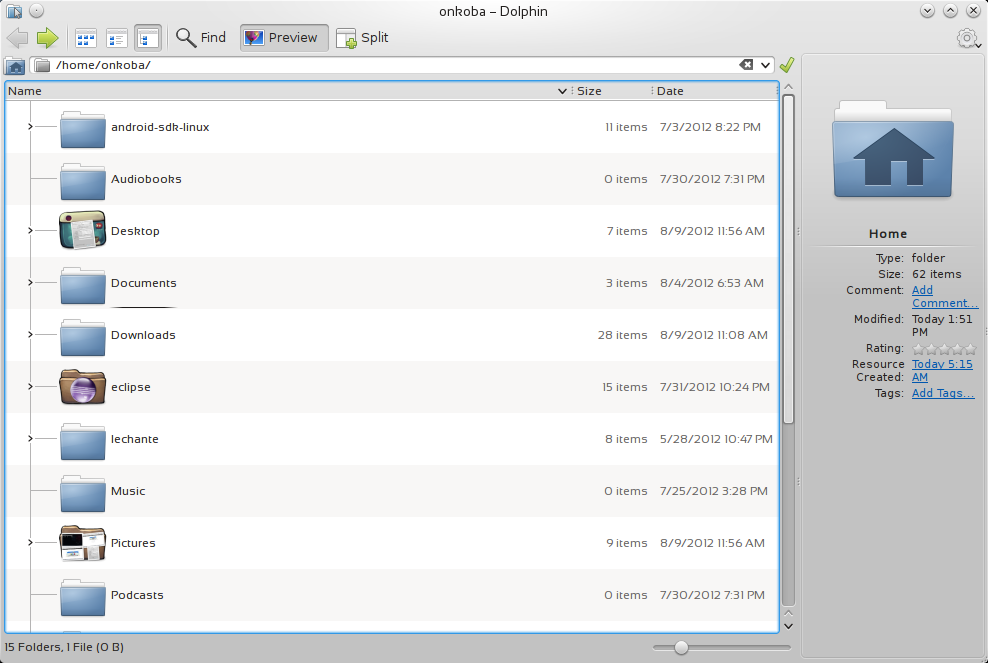Go forward with the green arrow
Screen dimensions: 988x663
tap(47, 38)
